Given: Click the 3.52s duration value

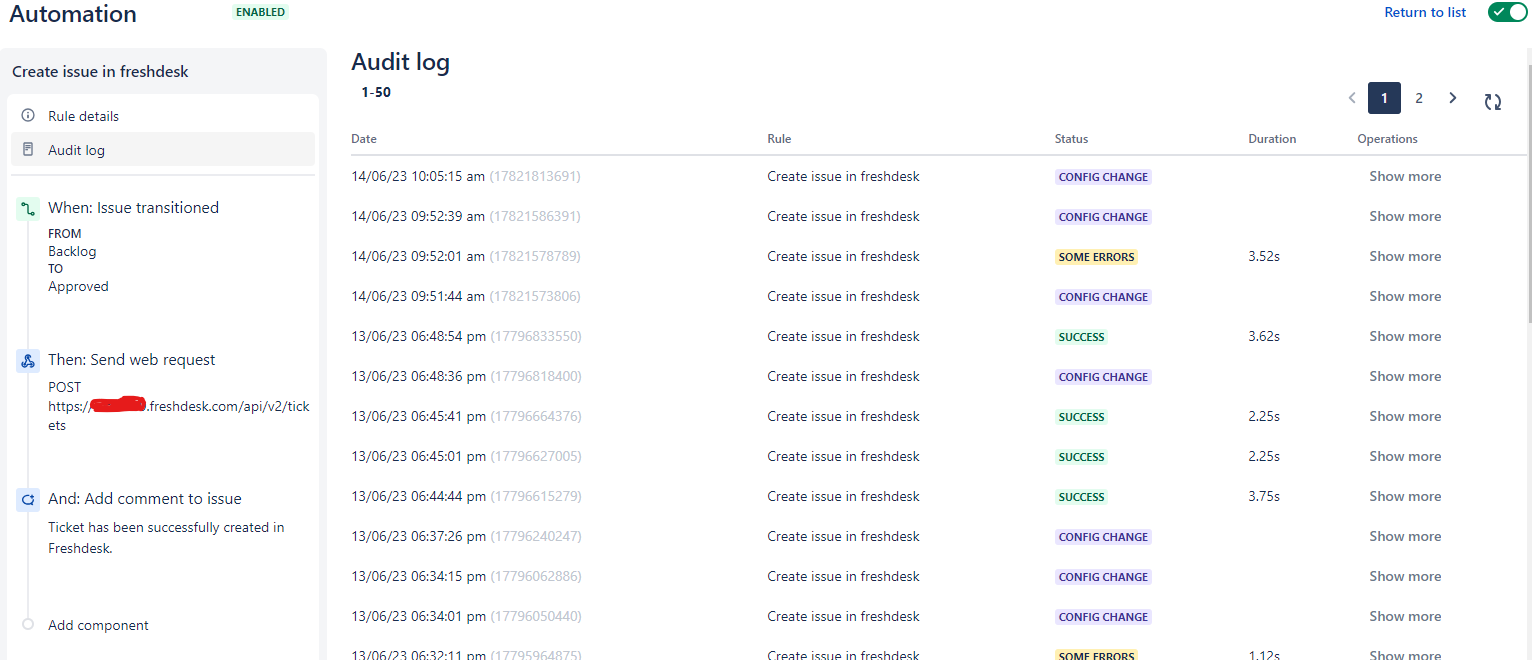Looking at the screenshot, I should pos(1264,256).
